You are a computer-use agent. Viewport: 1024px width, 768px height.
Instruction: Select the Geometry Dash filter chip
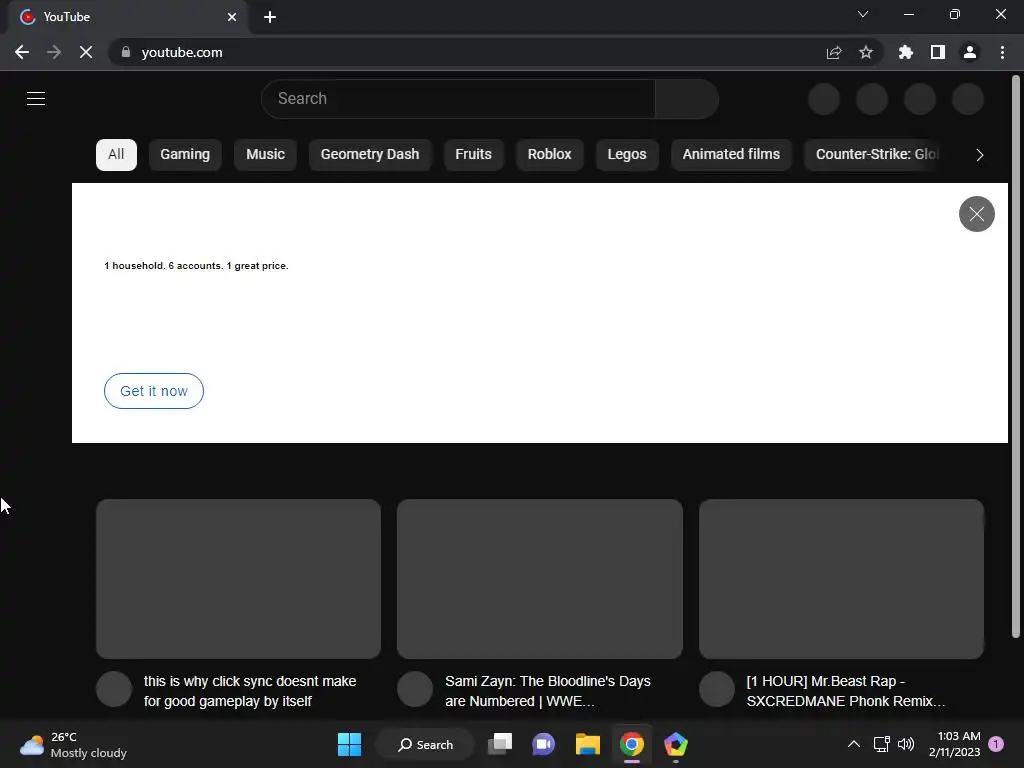pos(370,155)
